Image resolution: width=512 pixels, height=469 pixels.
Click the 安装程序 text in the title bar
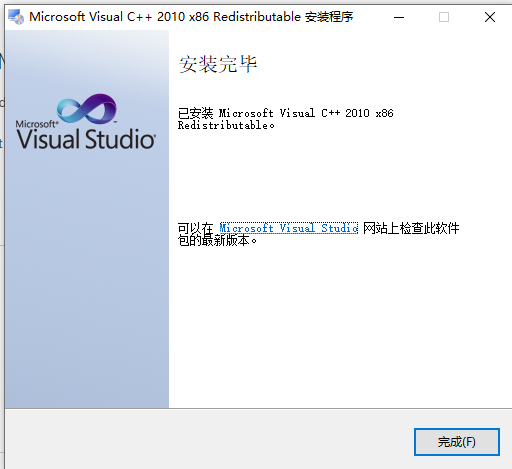coord(329,17)
